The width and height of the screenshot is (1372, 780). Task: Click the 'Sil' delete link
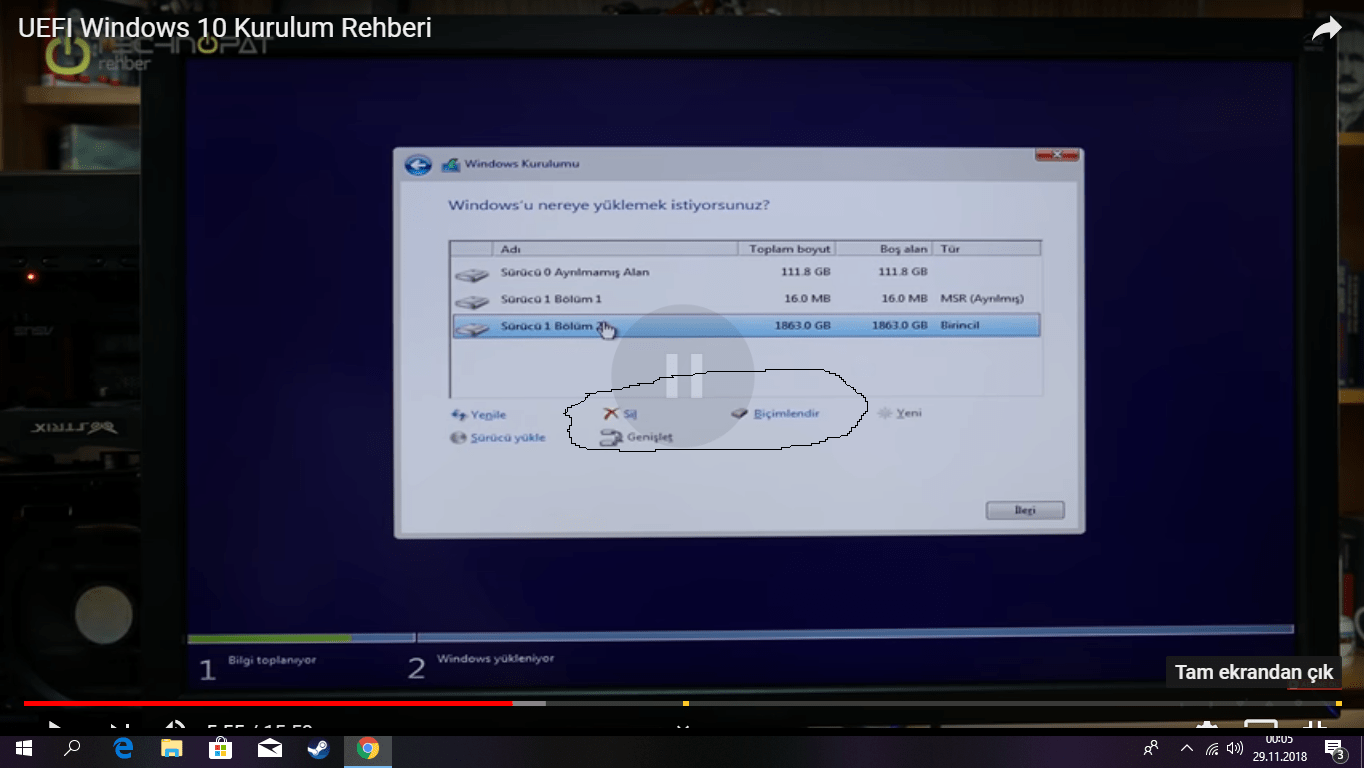(x=630, y=414)
